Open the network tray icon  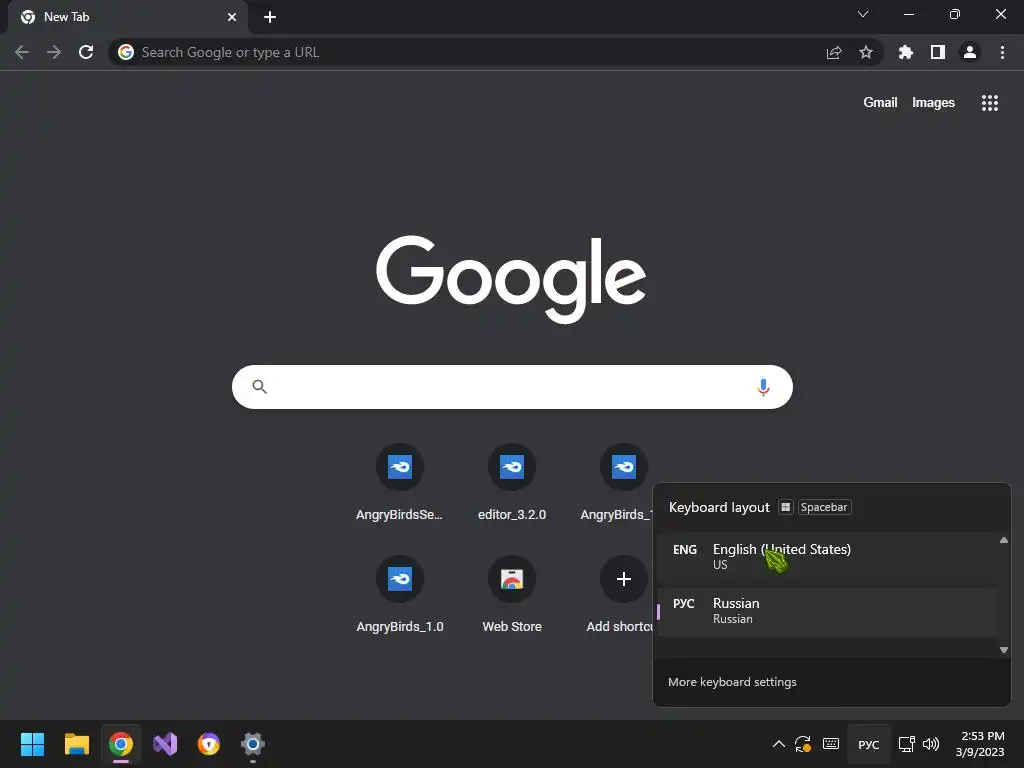[x=906, y=744]
